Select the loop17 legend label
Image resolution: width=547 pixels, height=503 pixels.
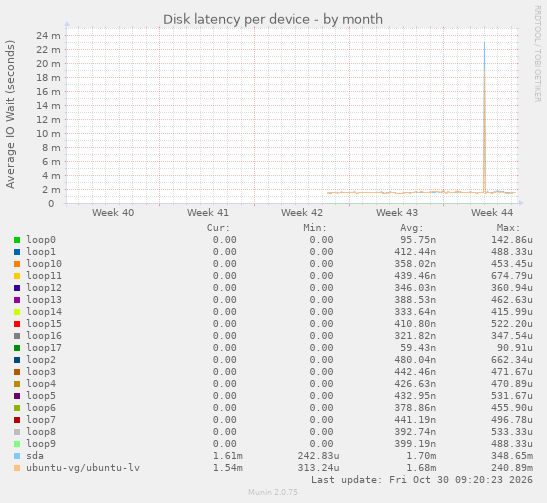point(44,348)
